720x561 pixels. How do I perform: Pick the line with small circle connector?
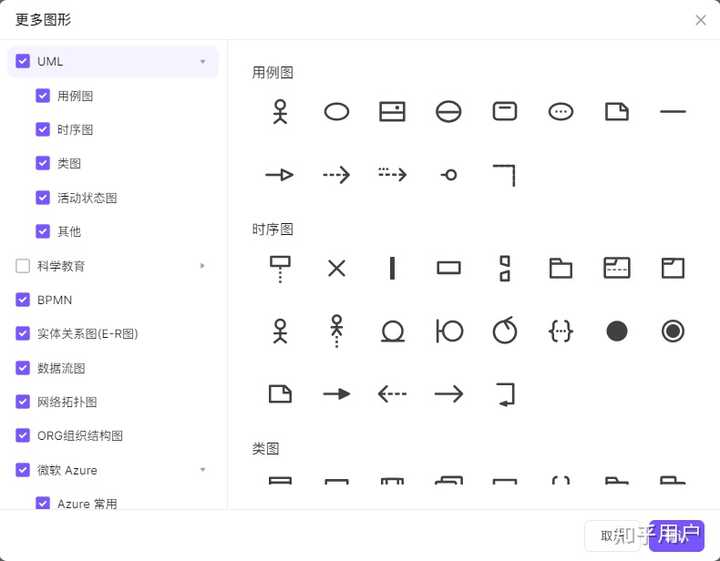click(x=449, y=175)
